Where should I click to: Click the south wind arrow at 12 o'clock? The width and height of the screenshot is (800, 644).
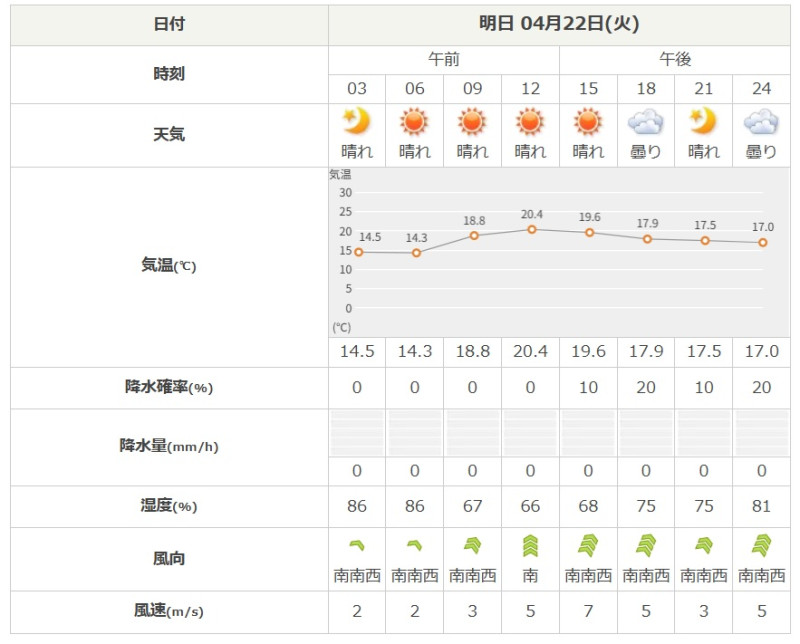(x=530, y=545)
